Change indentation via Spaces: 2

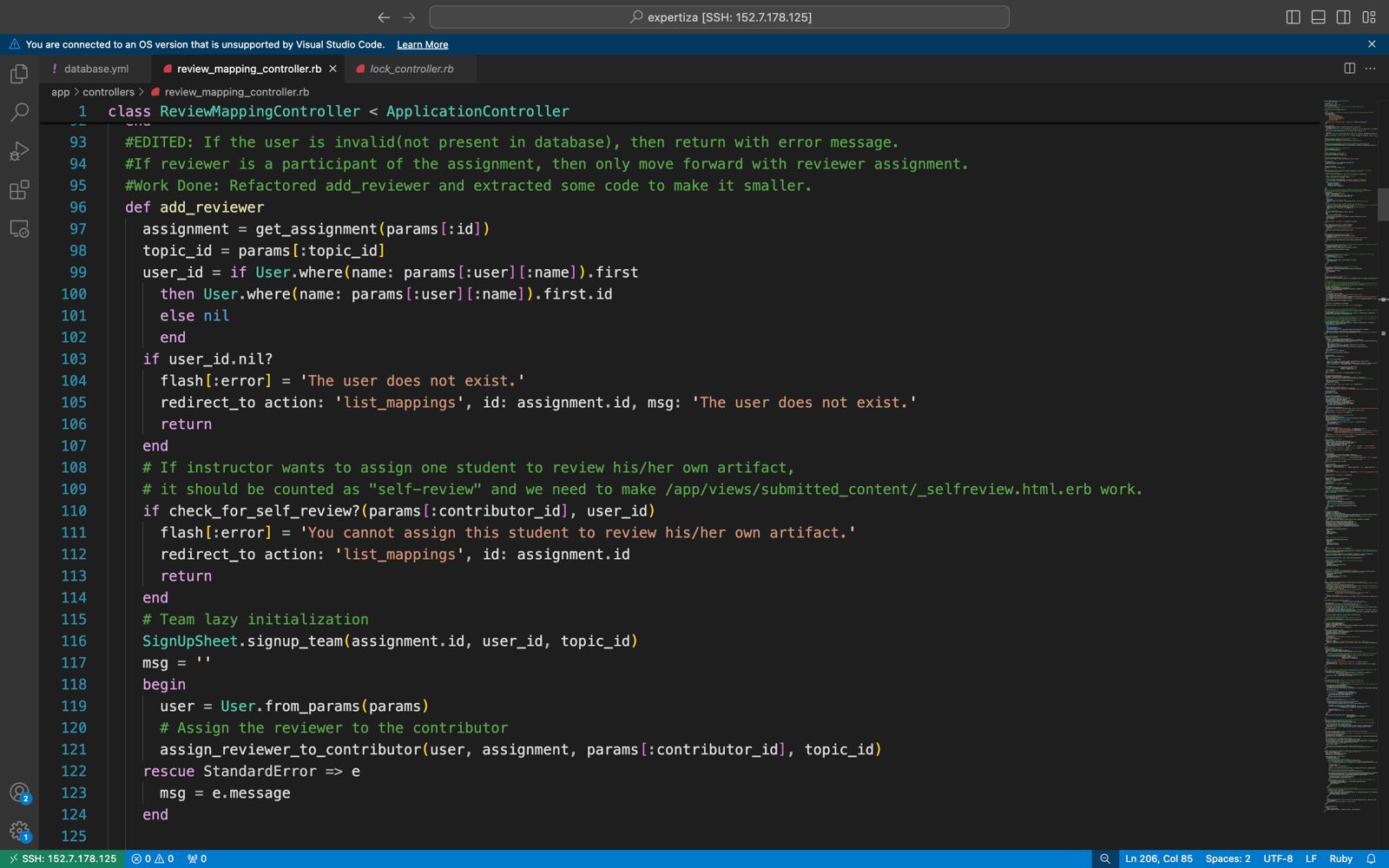click(1228, 858)
